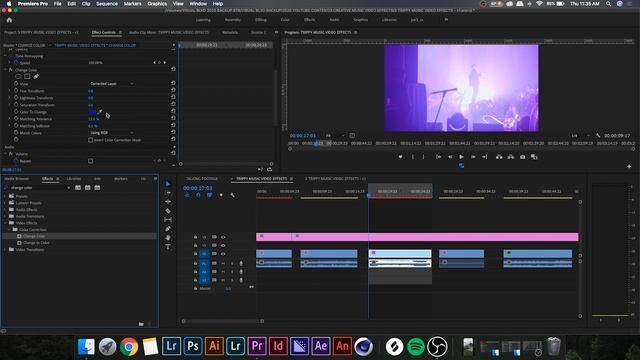The width and height of the screenshot is (640, 360).
Task: Select the Ripple Edit tool
Action: (168, 202)
